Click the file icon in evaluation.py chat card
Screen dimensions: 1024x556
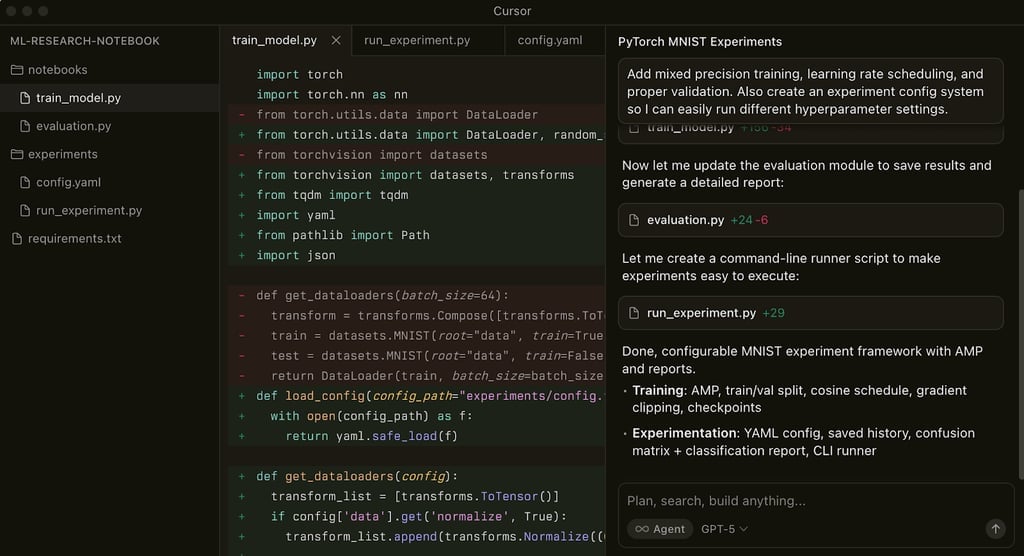[x=633, y=220]
